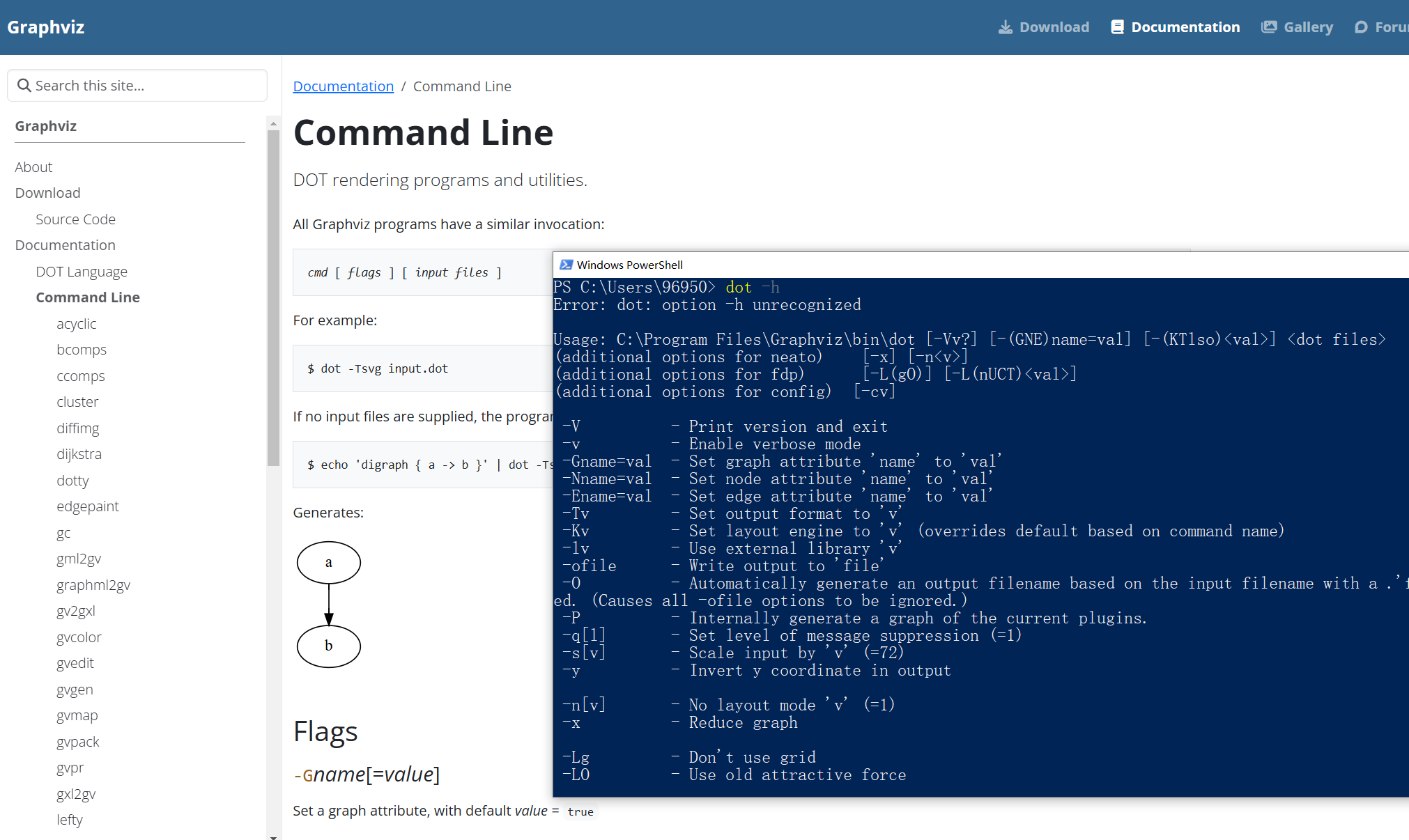This screenshot has width=1409, height=840.
Task: Open the Documentation breadcrumb link
Action: pos(343,86)
